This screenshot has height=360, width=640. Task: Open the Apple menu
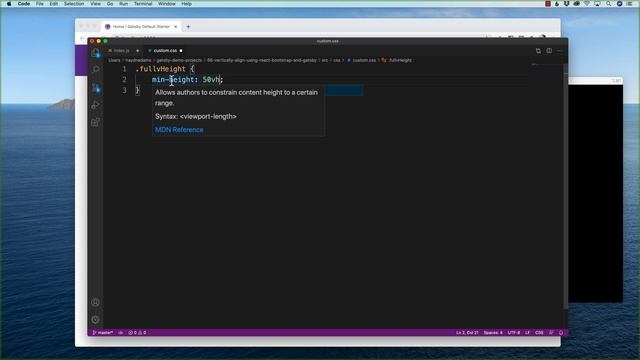pyautogui.click(x=9, y=4)
